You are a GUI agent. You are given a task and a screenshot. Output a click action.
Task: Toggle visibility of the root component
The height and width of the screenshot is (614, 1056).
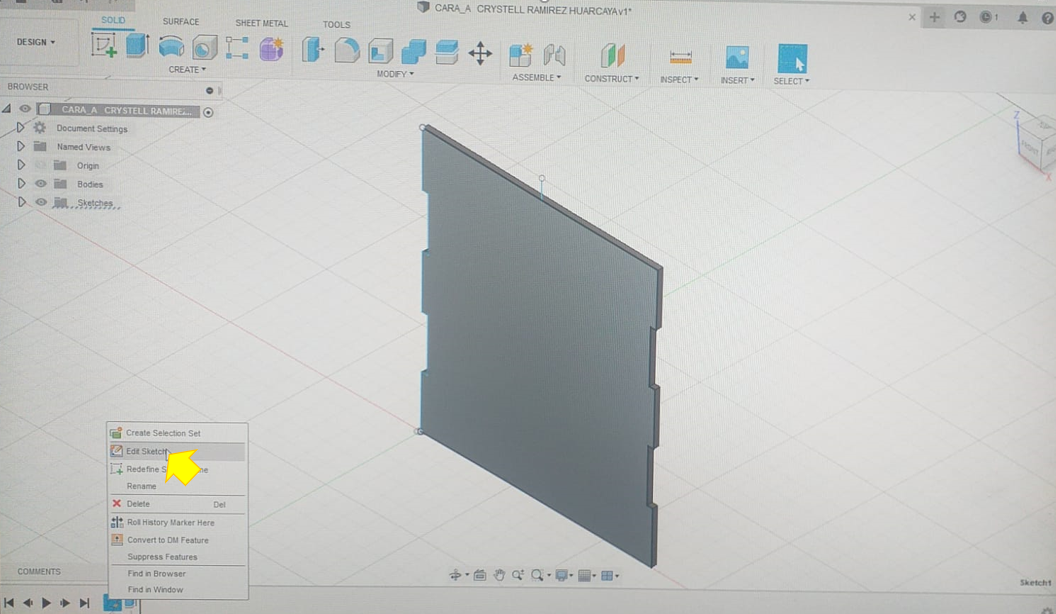[25, 108]
